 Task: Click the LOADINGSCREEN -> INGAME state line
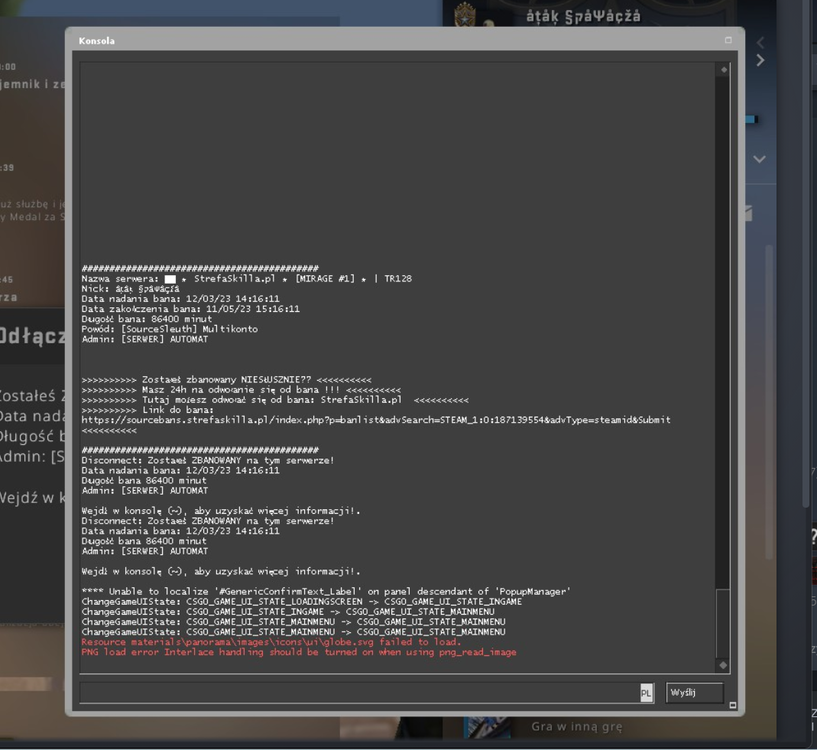point(302,601)
